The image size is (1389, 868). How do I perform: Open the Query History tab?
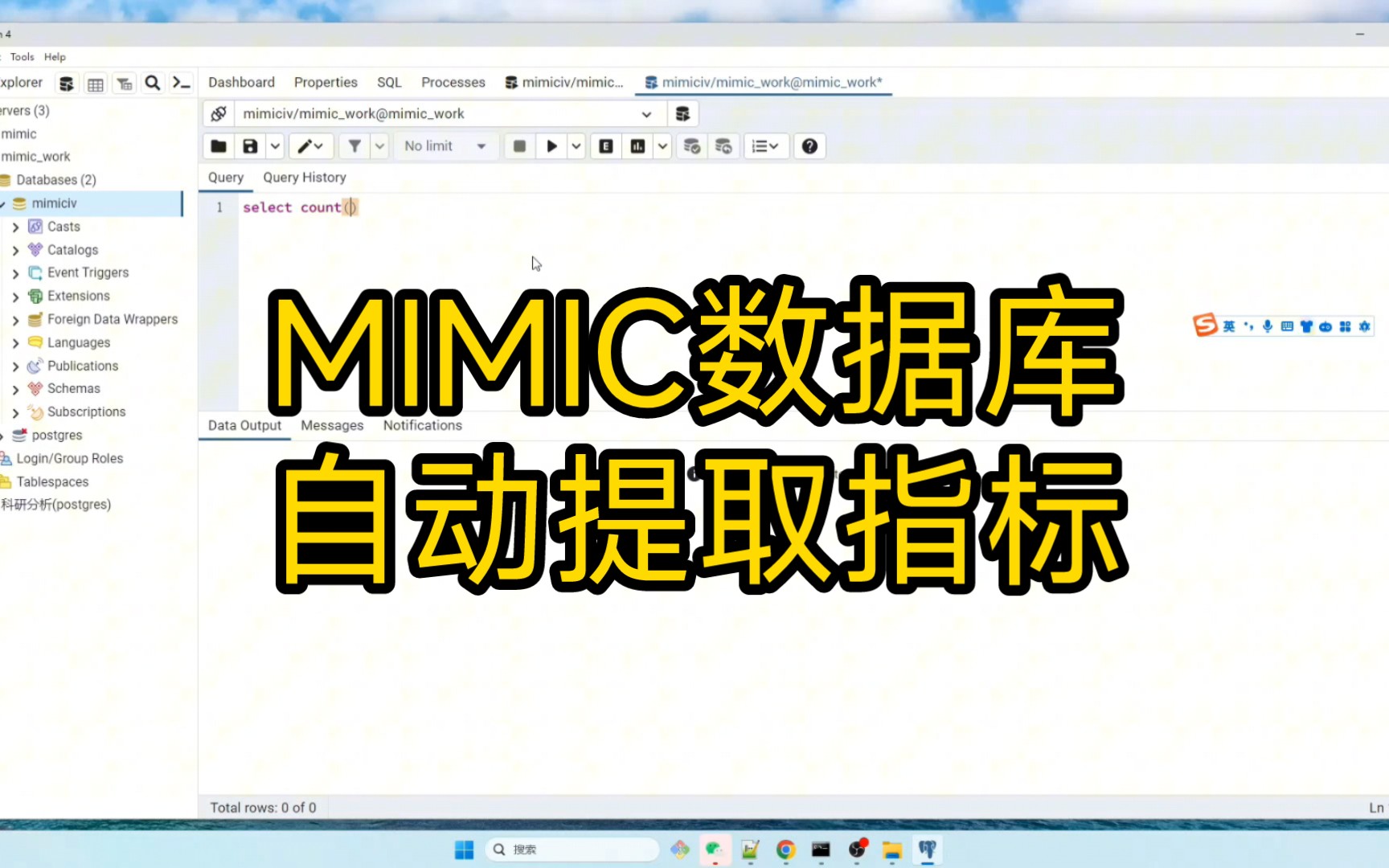click(305, 178)
